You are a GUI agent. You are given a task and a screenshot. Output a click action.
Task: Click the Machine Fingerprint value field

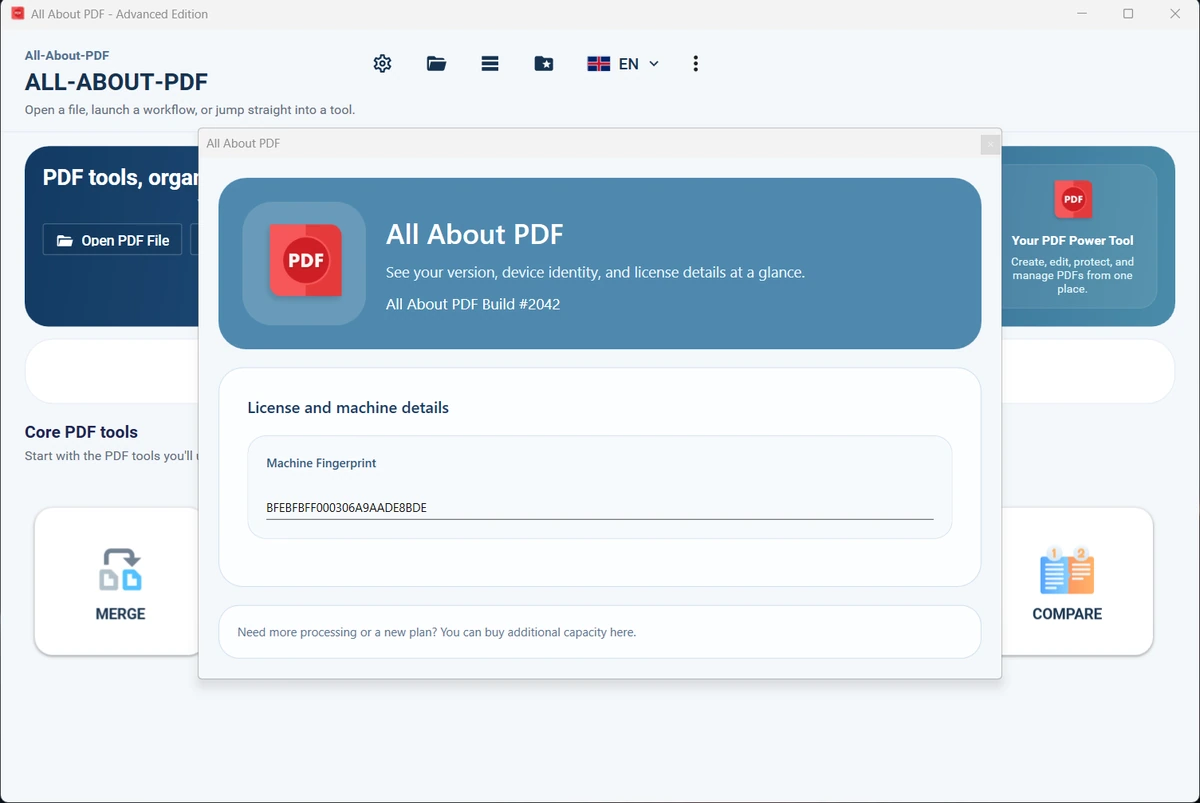pos(600,508)
